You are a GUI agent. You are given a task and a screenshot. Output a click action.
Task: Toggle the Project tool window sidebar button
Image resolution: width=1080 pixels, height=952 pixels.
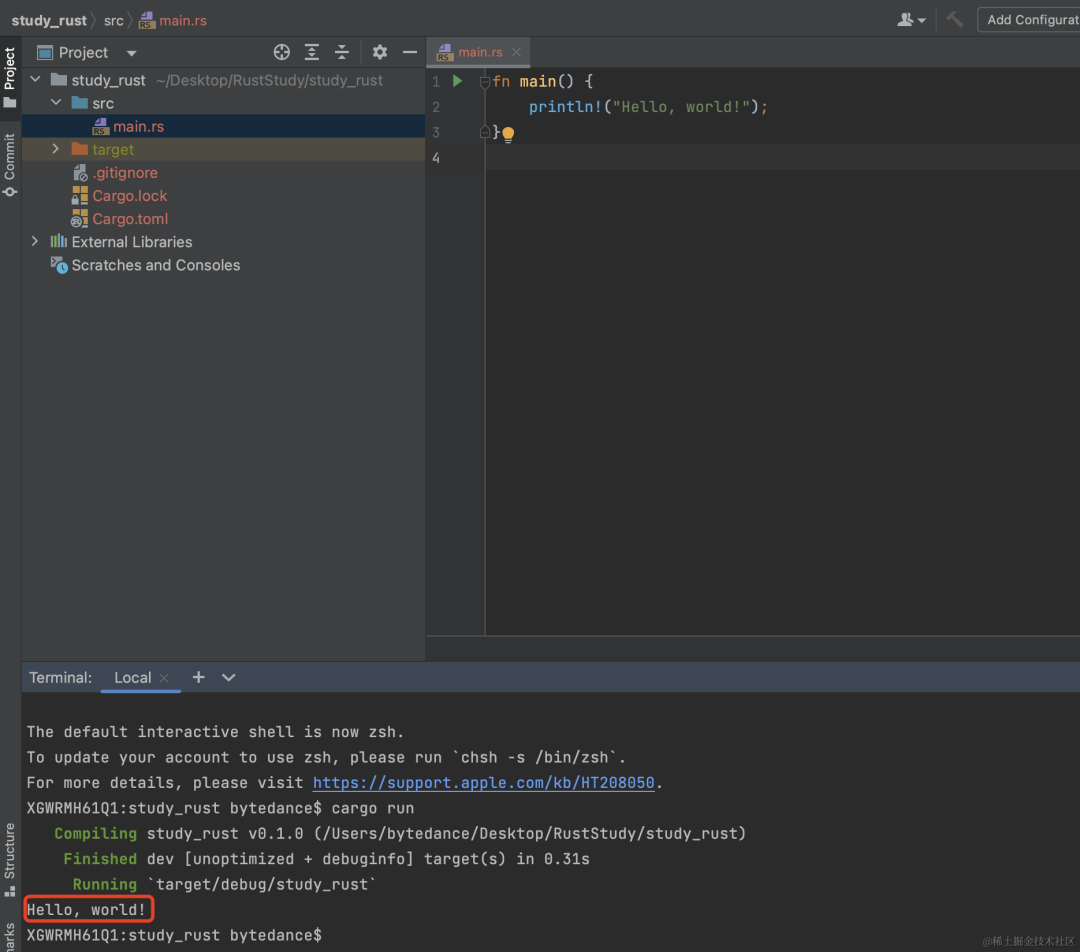click(10, 76)
